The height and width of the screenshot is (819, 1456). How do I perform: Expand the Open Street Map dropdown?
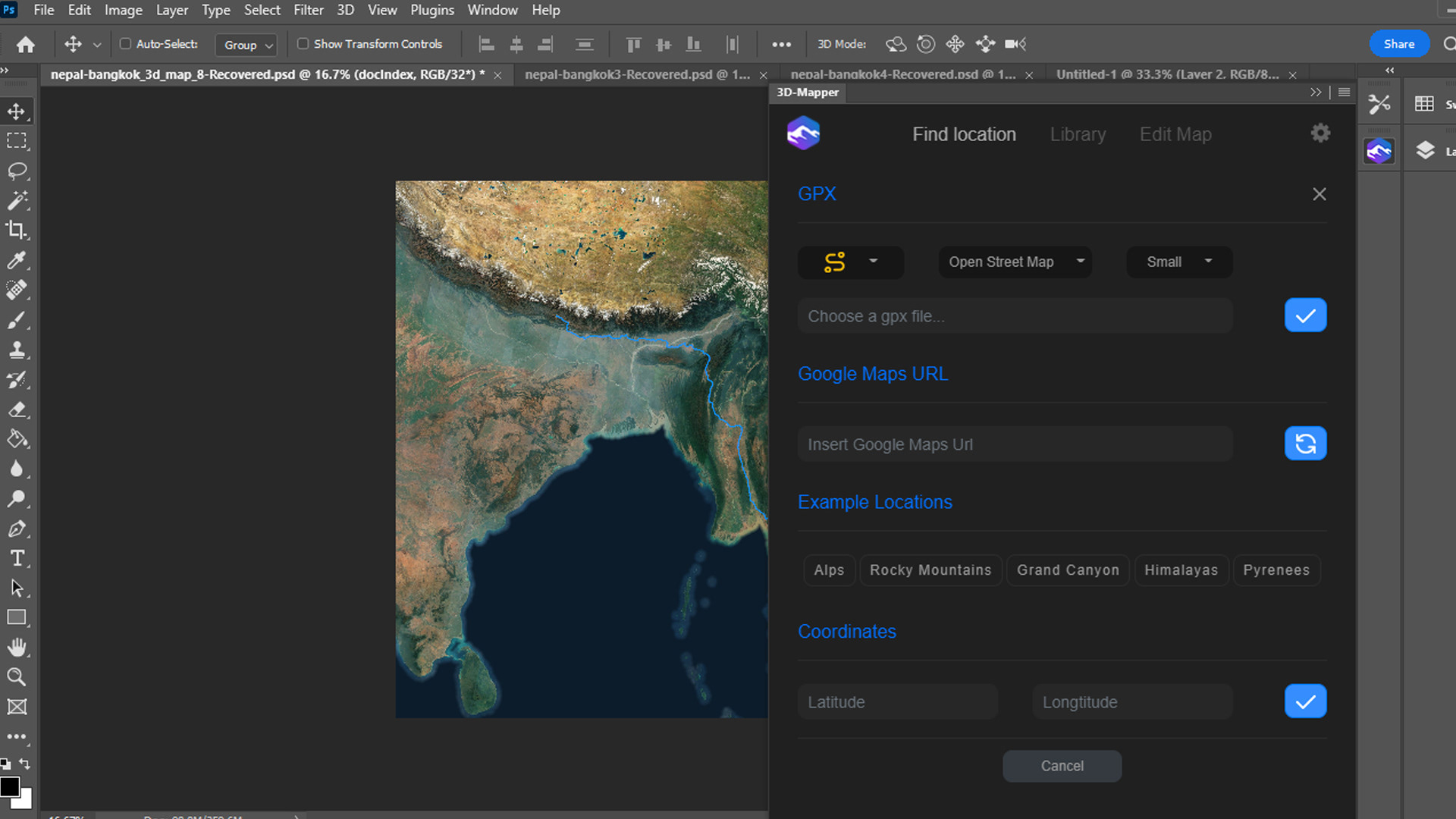click(1015, 262)
